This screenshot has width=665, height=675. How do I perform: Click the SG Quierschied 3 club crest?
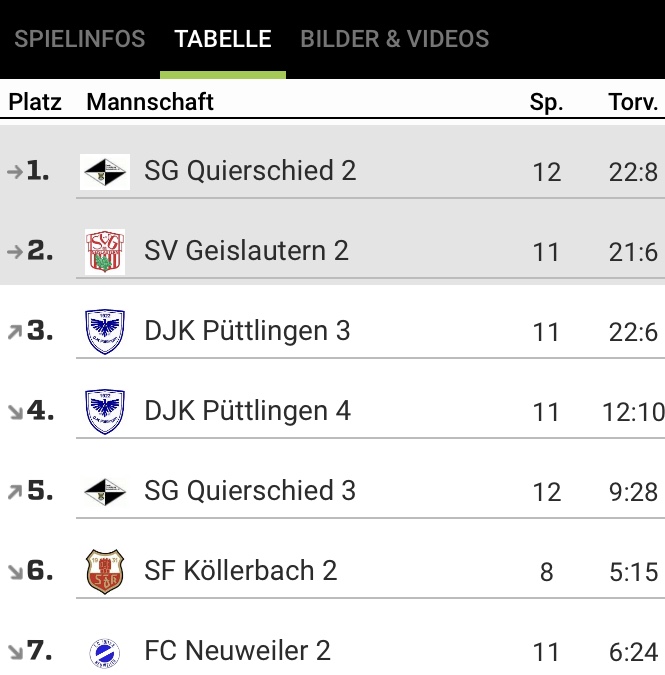click(105, 491)
